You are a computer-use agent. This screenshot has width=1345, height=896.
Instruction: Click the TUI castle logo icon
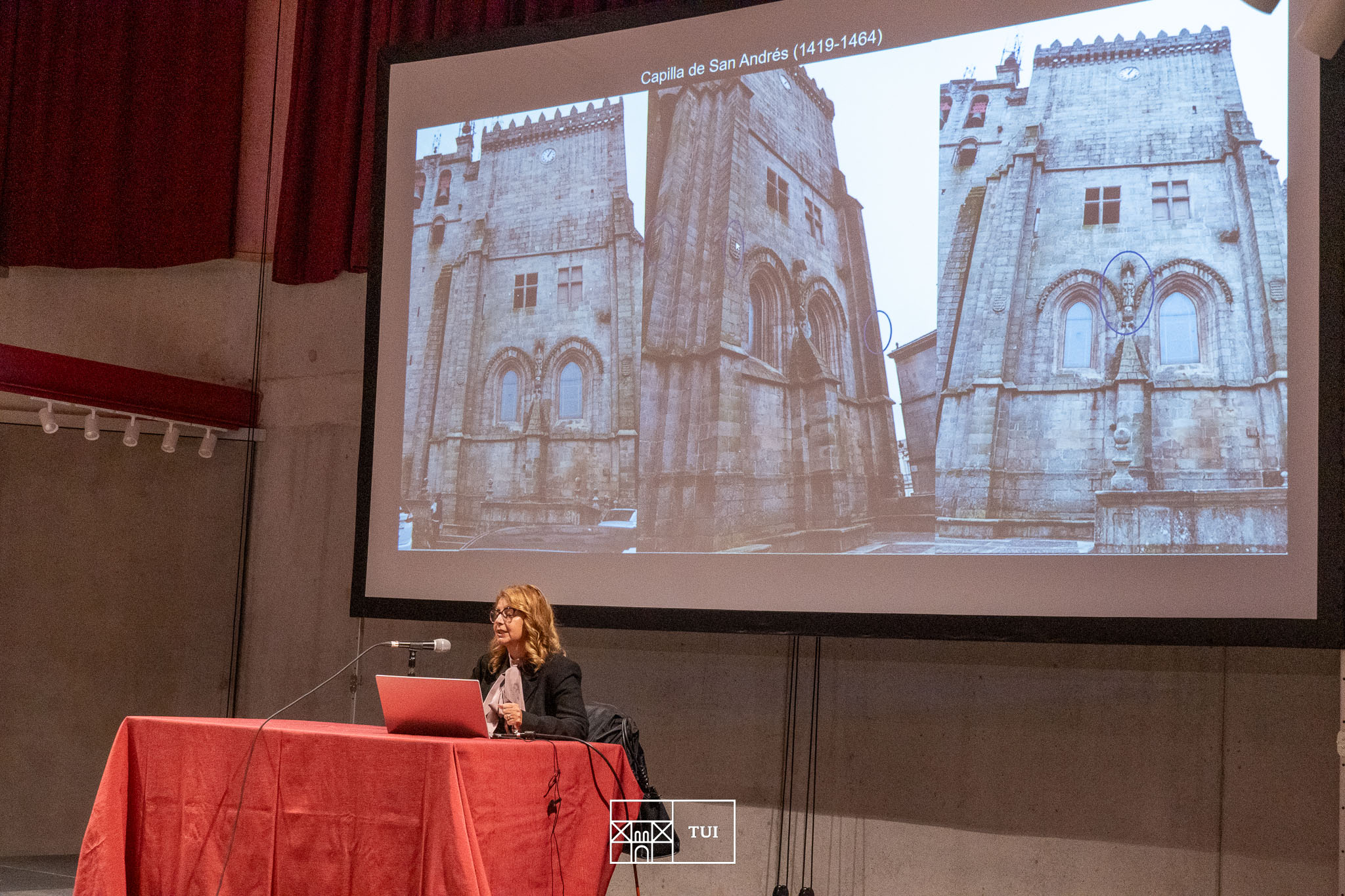point(642,831)
